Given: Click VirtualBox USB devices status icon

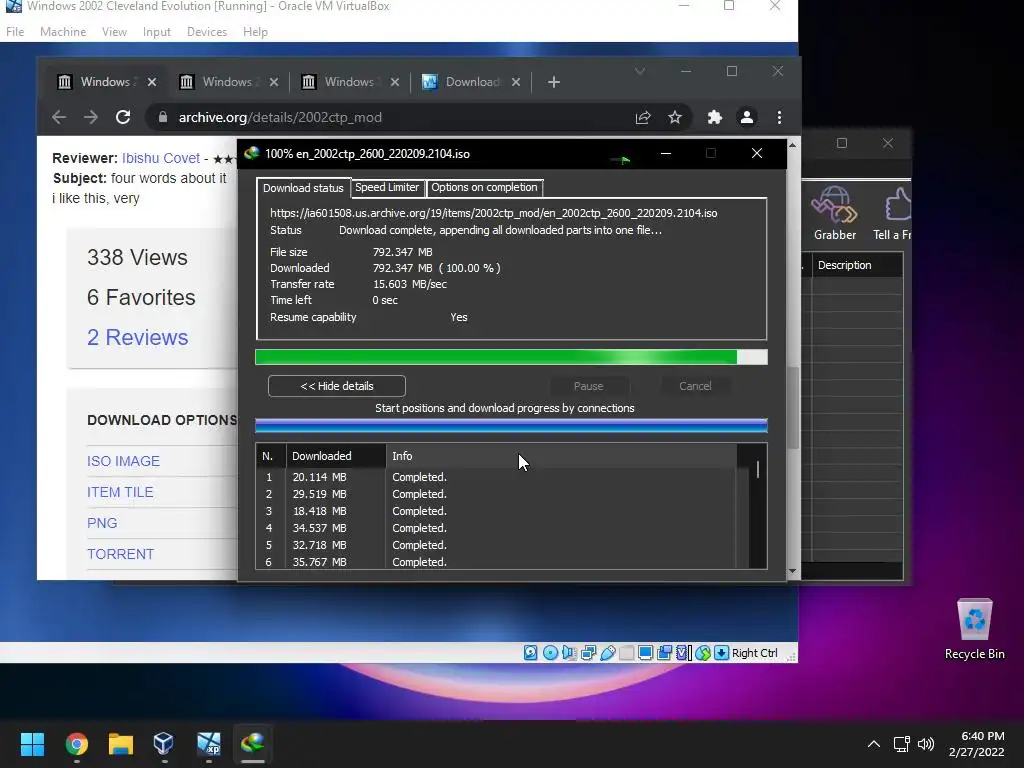Looking at the screenshot, I should click(607, 652).
